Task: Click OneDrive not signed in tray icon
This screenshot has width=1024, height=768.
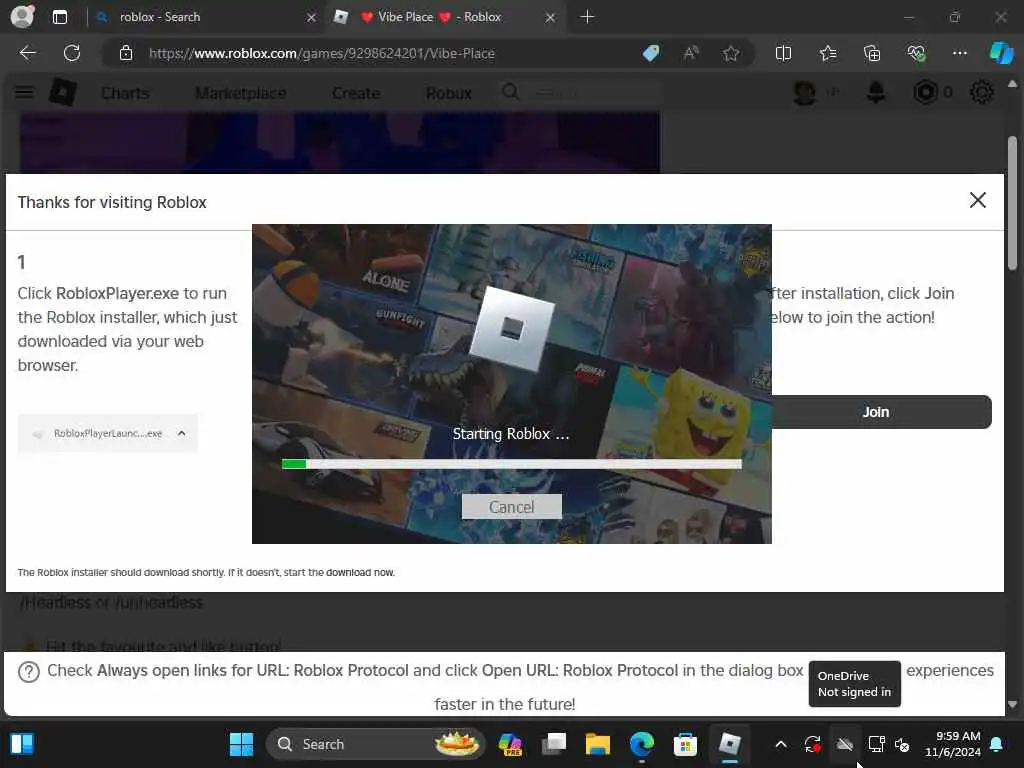Action: (x=845, y=744)
